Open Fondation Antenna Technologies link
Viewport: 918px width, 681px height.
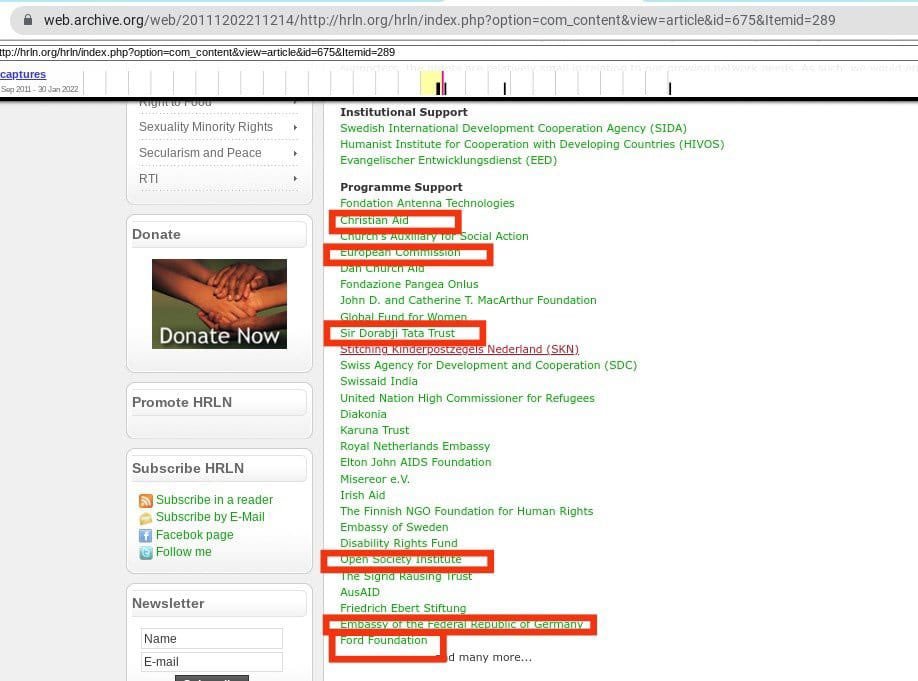pos(427,203)
